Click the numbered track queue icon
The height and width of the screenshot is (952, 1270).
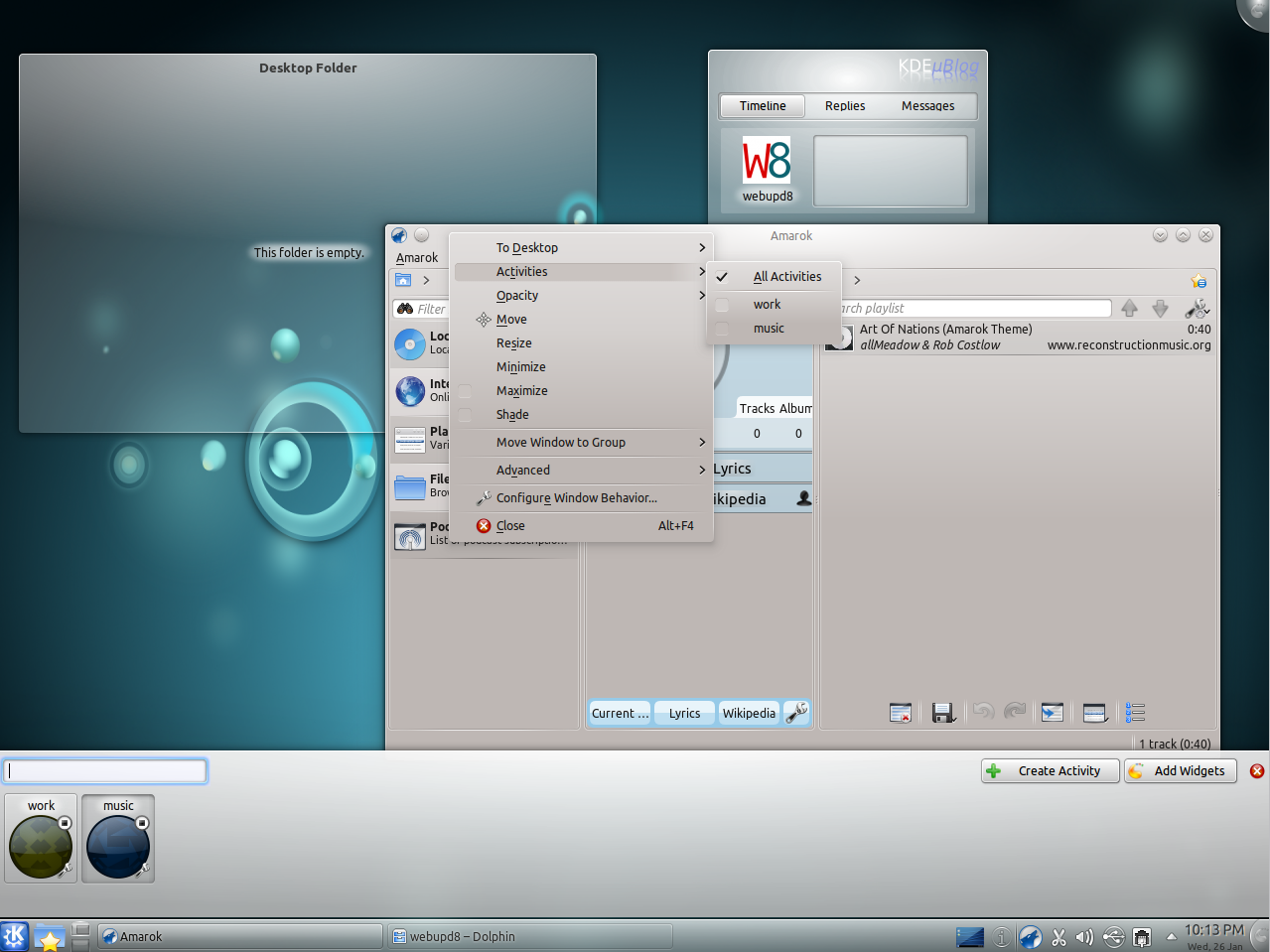click(x=1136, y=713)
